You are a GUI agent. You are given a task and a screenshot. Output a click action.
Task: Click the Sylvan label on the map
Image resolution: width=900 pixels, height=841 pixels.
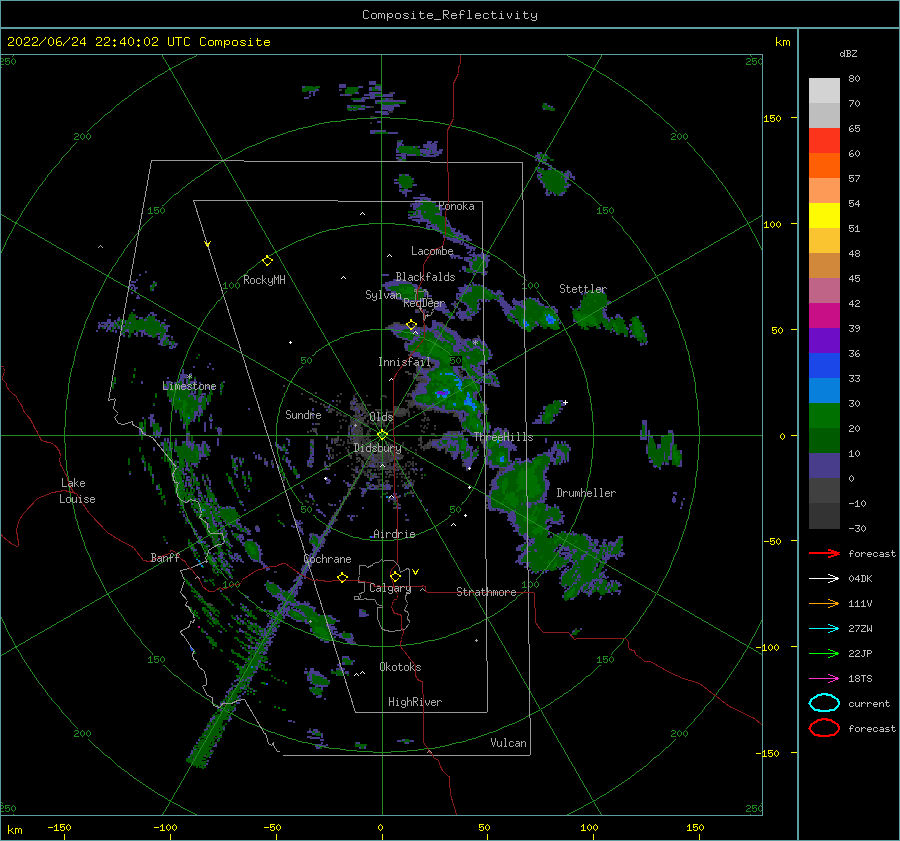[383, 295]
